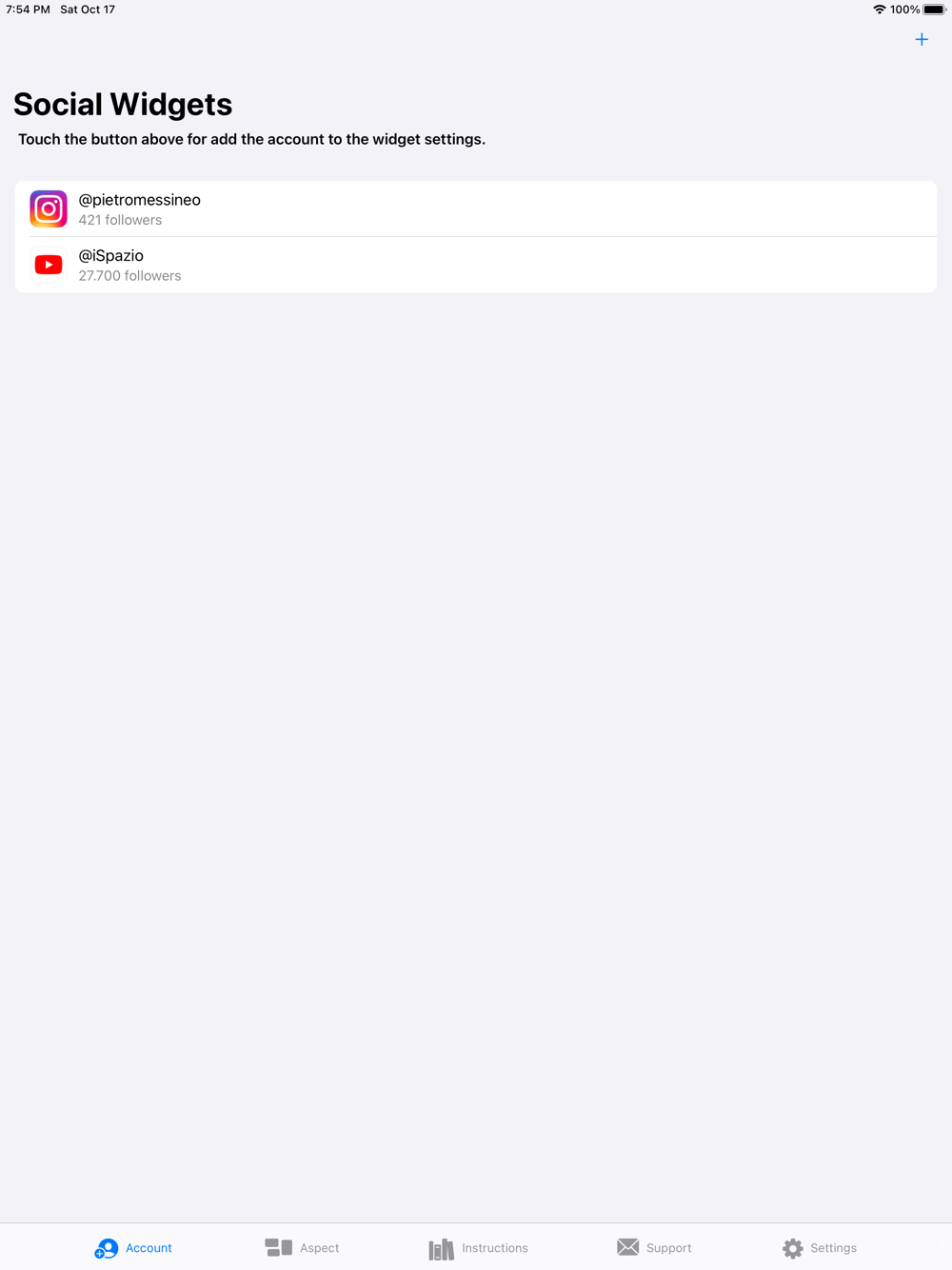Open the @iSpazio account row

tap(476, 265)
